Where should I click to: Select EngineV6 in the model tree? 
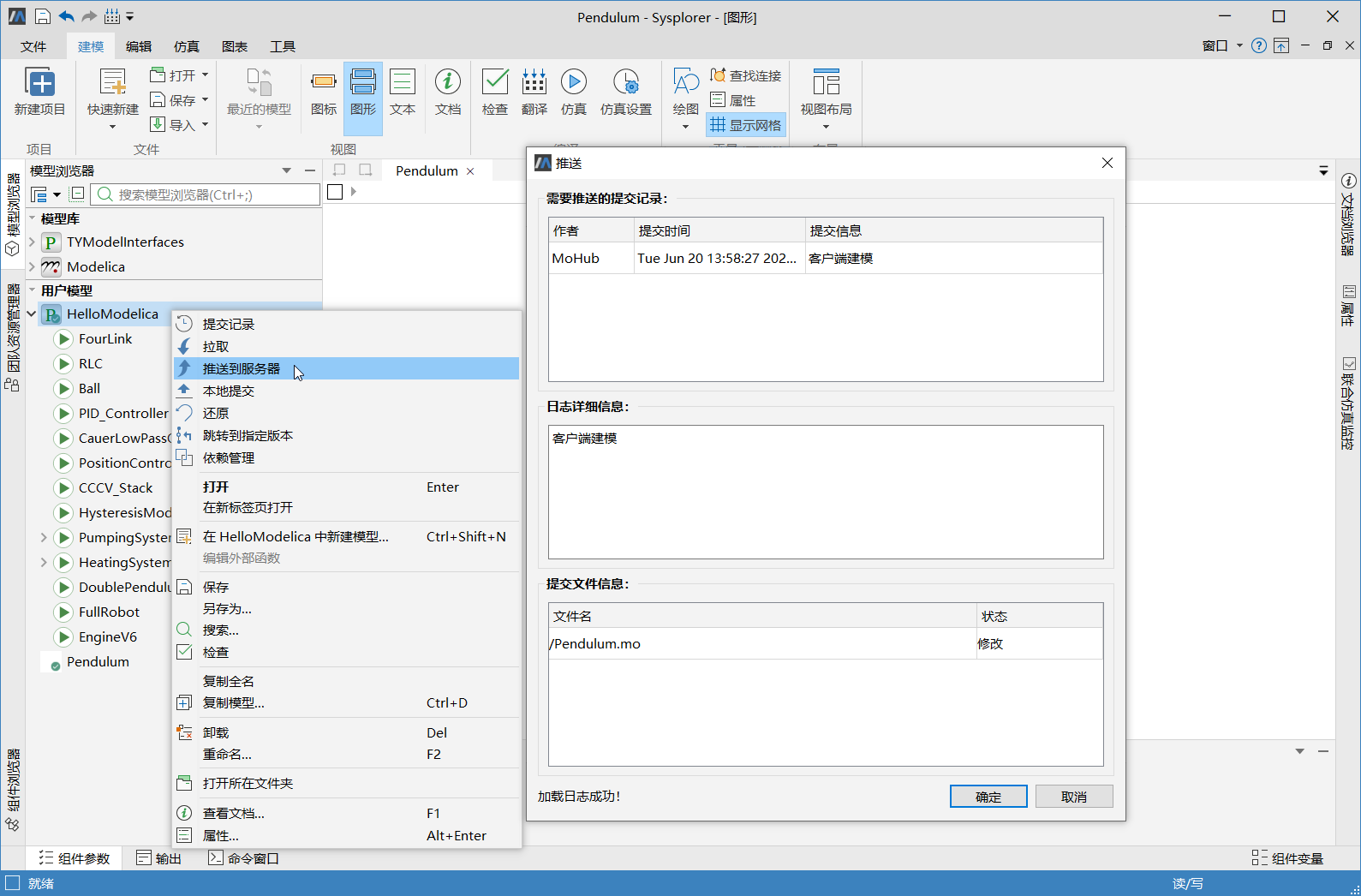click(x=108, y=636)
